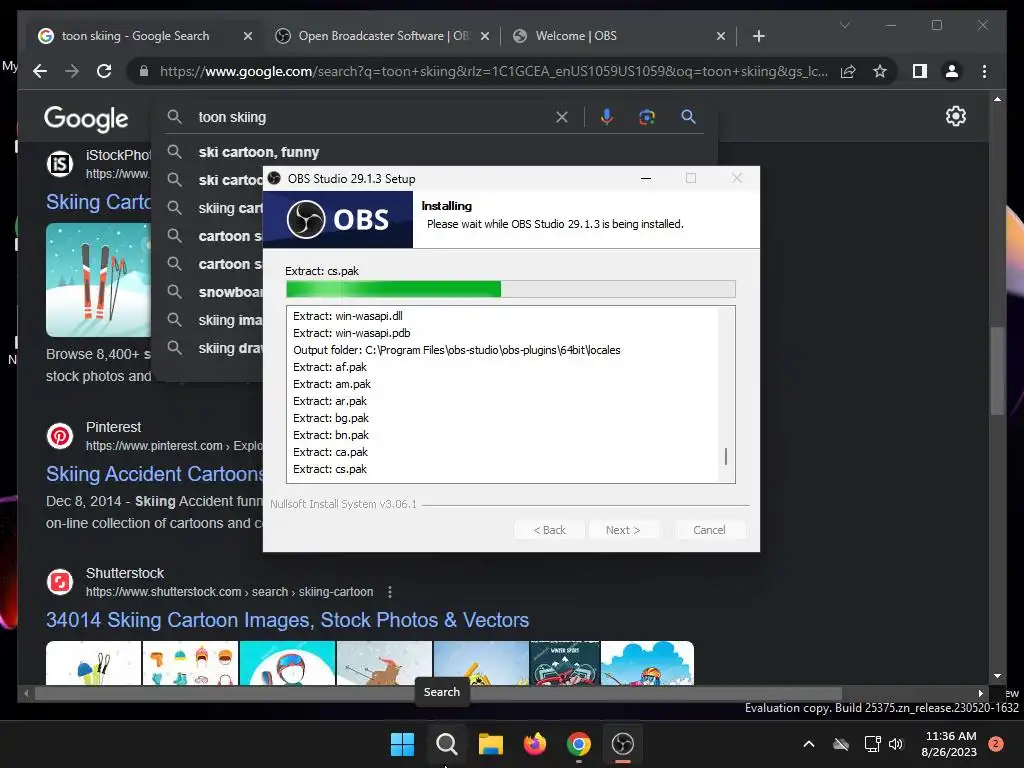
Task: Open the skis illustration thumbnail
Action: pyautogui.click(x=99, y=280)
